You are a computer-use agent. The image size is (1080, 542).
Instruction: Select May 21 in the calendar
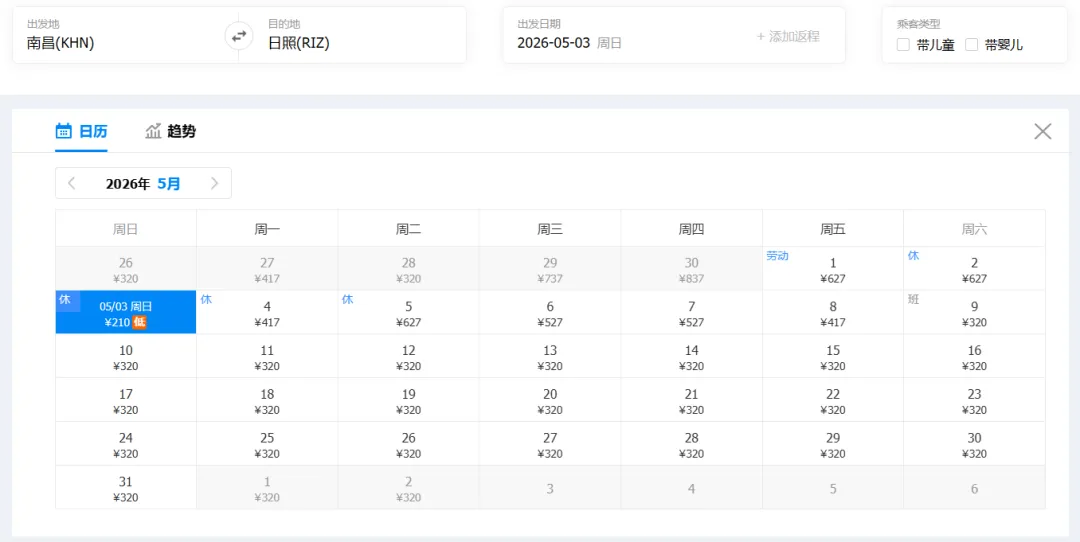(x=692, y=399)
